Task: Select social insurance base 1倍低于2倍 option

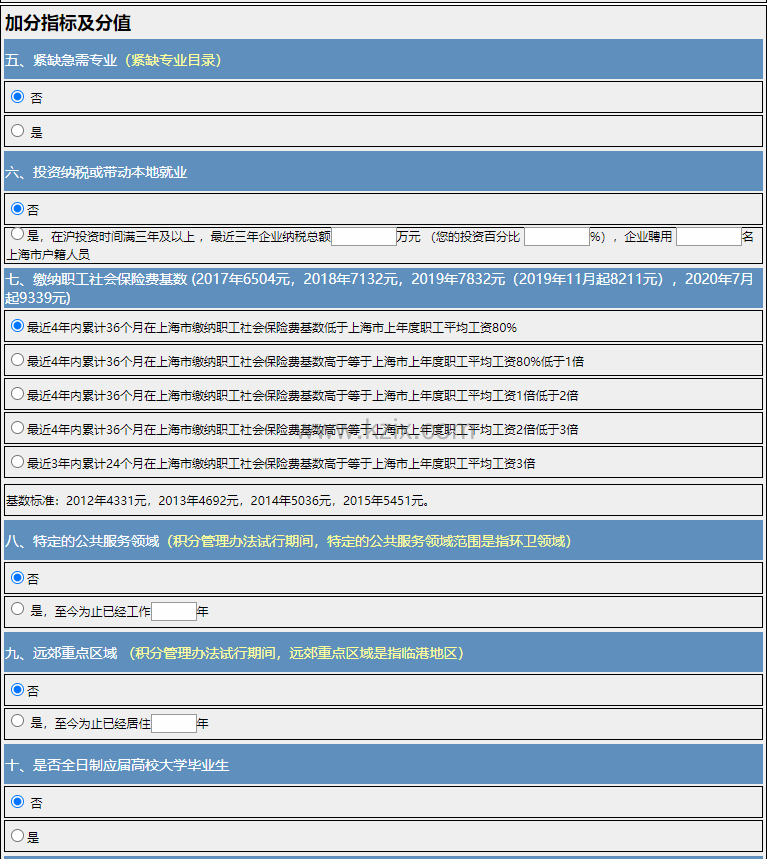Action: click(17, 394)
